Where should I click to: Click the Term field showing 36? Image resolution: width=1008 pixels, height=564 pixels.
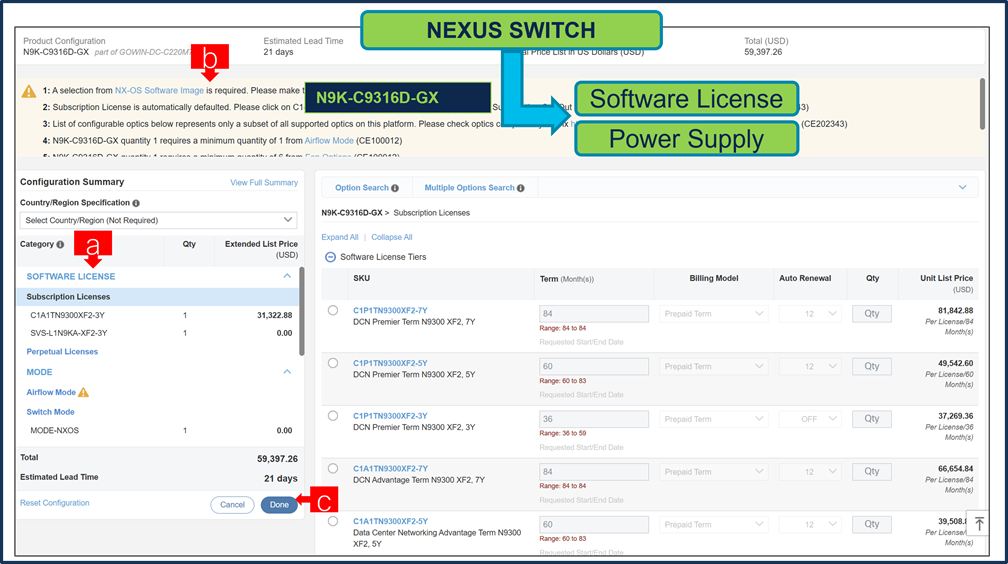point(594,419)
